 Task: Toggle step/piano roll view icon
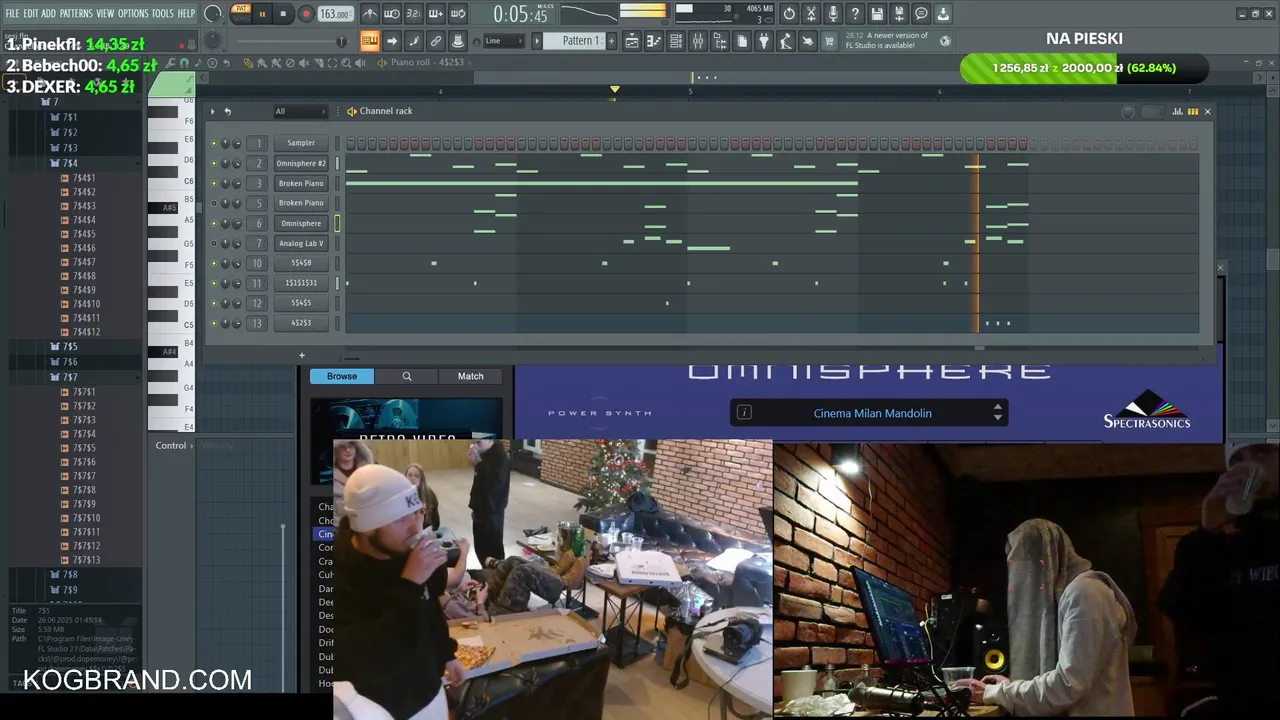[x=1192, y=111]
